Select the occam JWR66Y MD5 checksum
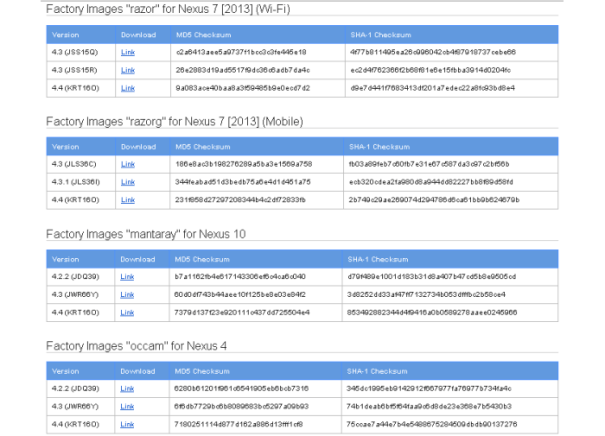 click(242, 407)
